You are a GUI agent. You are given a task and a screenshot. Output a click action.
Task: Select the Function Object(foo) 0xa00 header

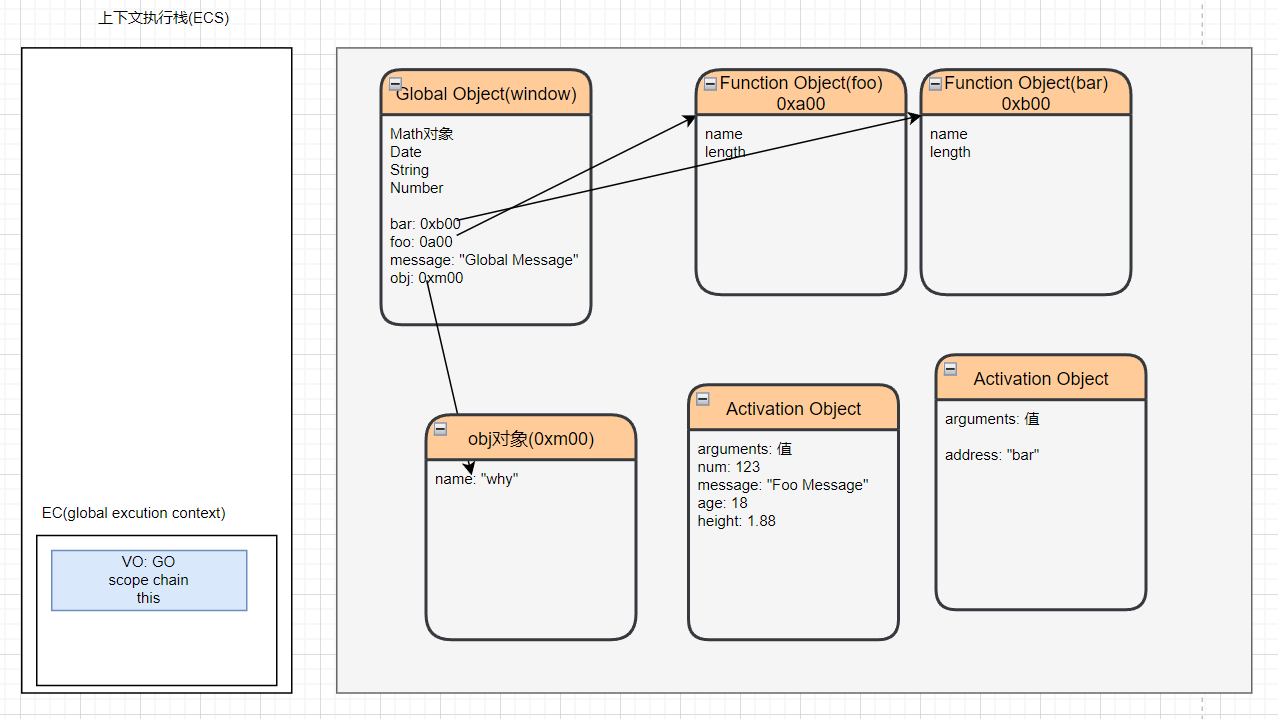(801, 93)
